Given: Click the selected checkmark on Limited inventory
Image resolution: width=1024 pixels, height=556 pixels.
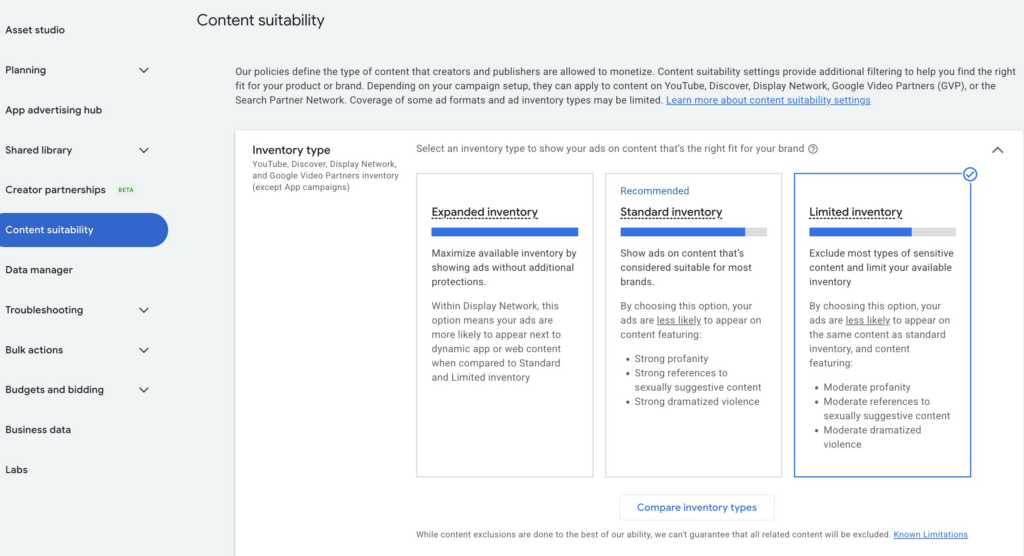Looking at the screenshot, I should click(x=969, y=174).
